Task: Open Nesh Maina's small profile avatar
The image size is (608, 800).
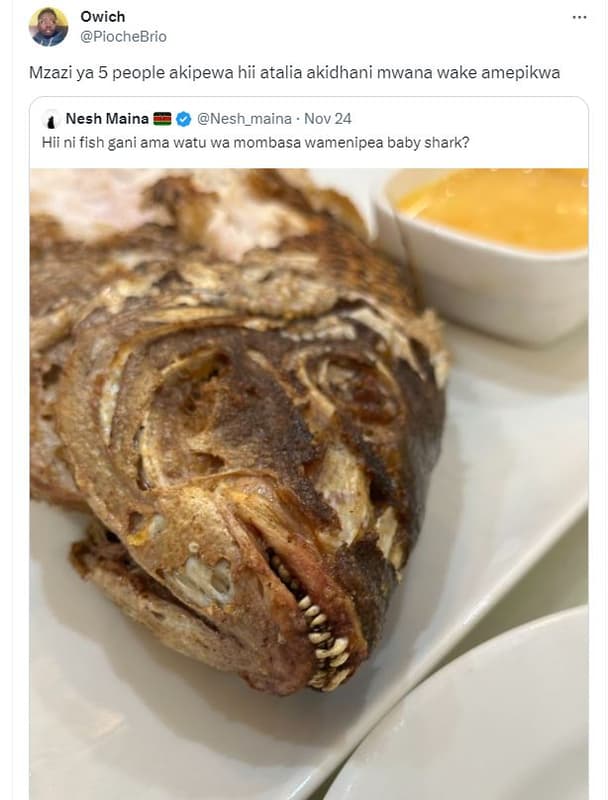Action: click(x=51, y=119)
